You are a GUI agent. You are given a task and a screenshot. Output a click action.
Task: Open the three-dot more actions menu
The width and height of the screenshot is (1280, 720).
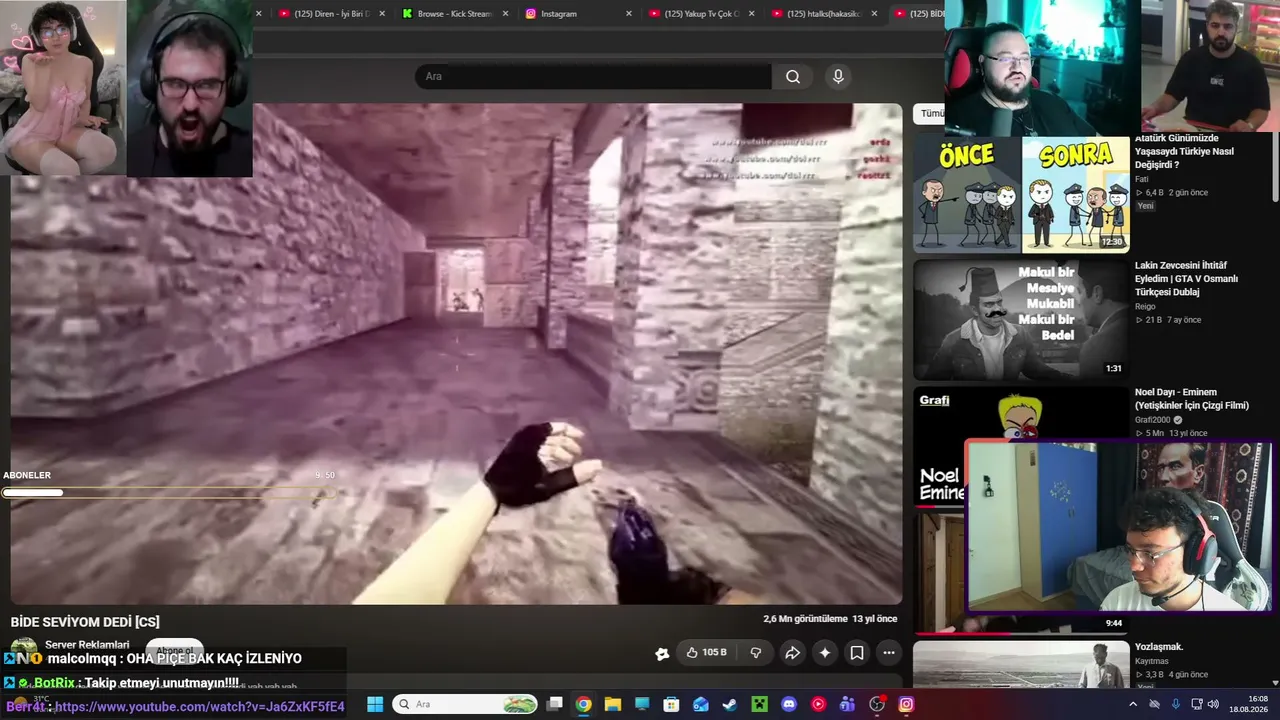889,653
